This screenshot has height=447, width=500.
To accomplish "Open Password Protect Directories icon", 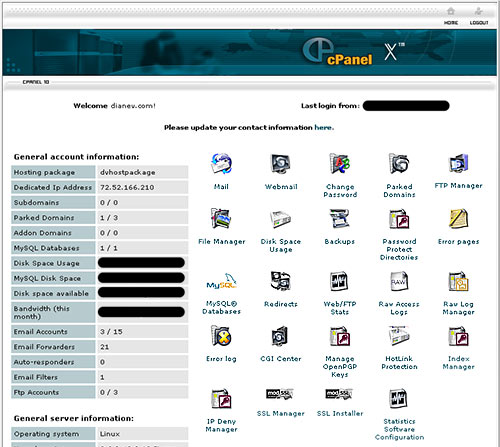I will [x=399, y=219].
